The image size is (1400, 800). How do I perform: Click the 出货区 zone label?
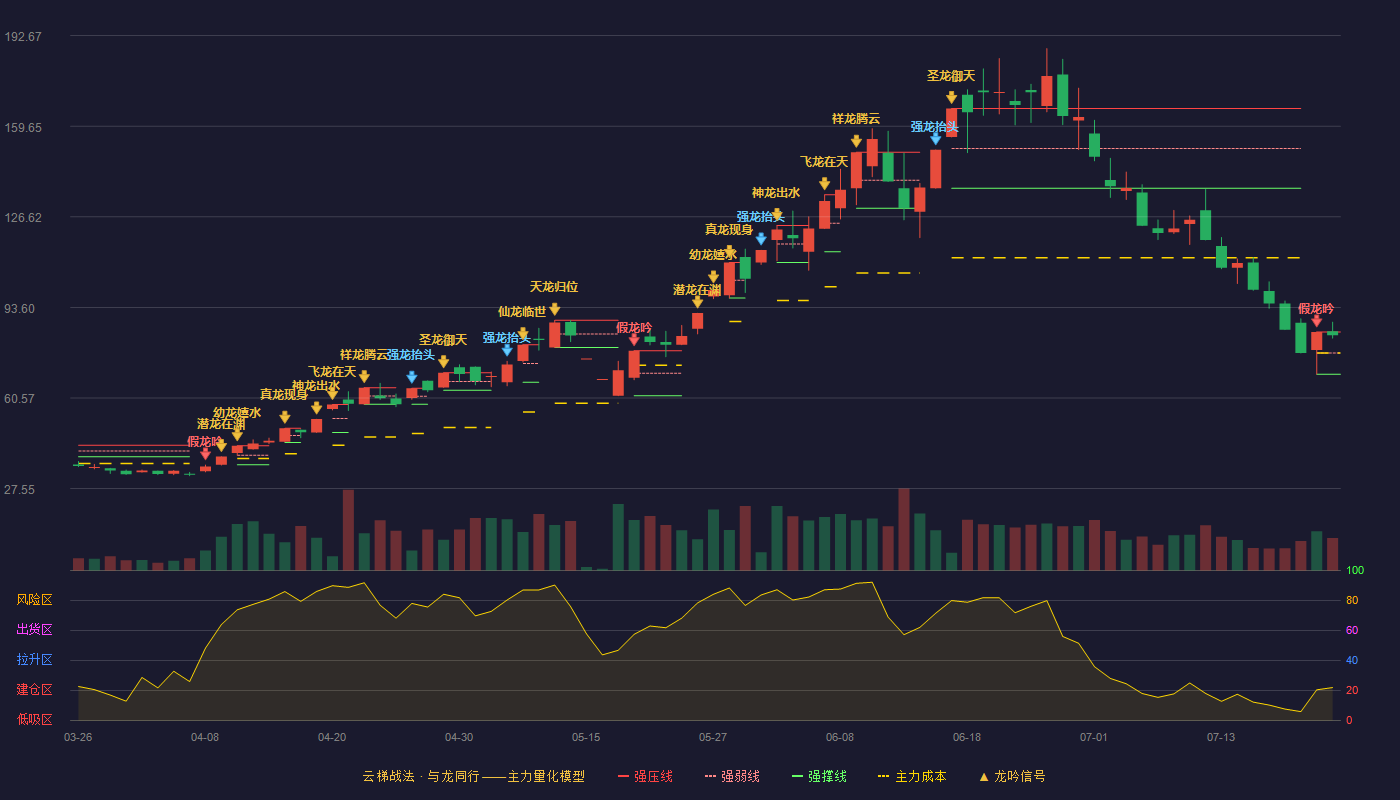(x=34, y=630)
